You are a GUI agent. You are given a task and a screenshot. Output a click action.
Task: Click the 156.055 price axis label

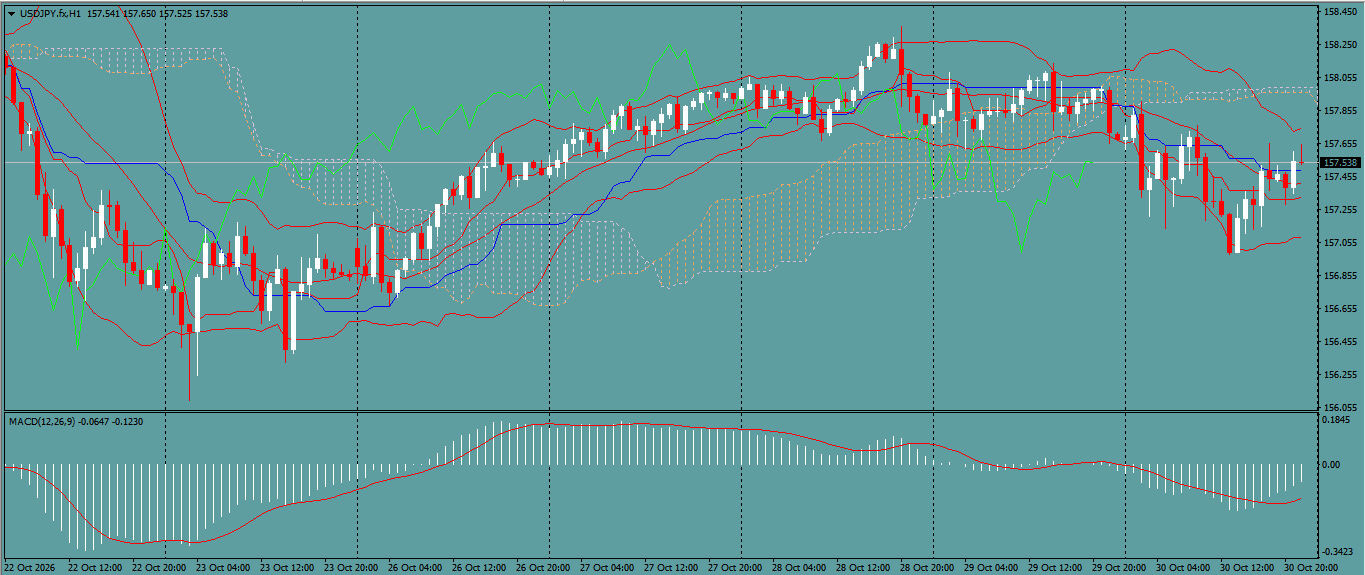click(1340, 407)
